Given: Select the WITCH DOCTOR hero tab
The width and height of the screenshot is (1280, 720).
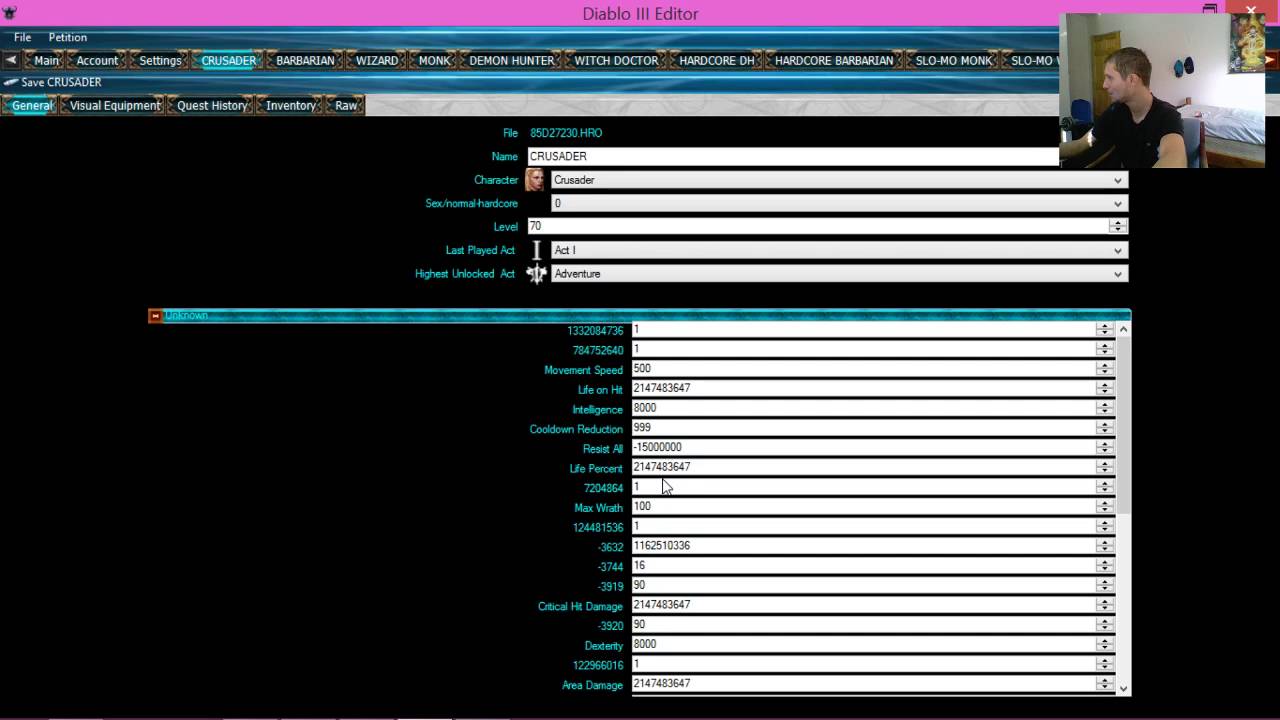Looking at the screenshot, I should [616, 60].
